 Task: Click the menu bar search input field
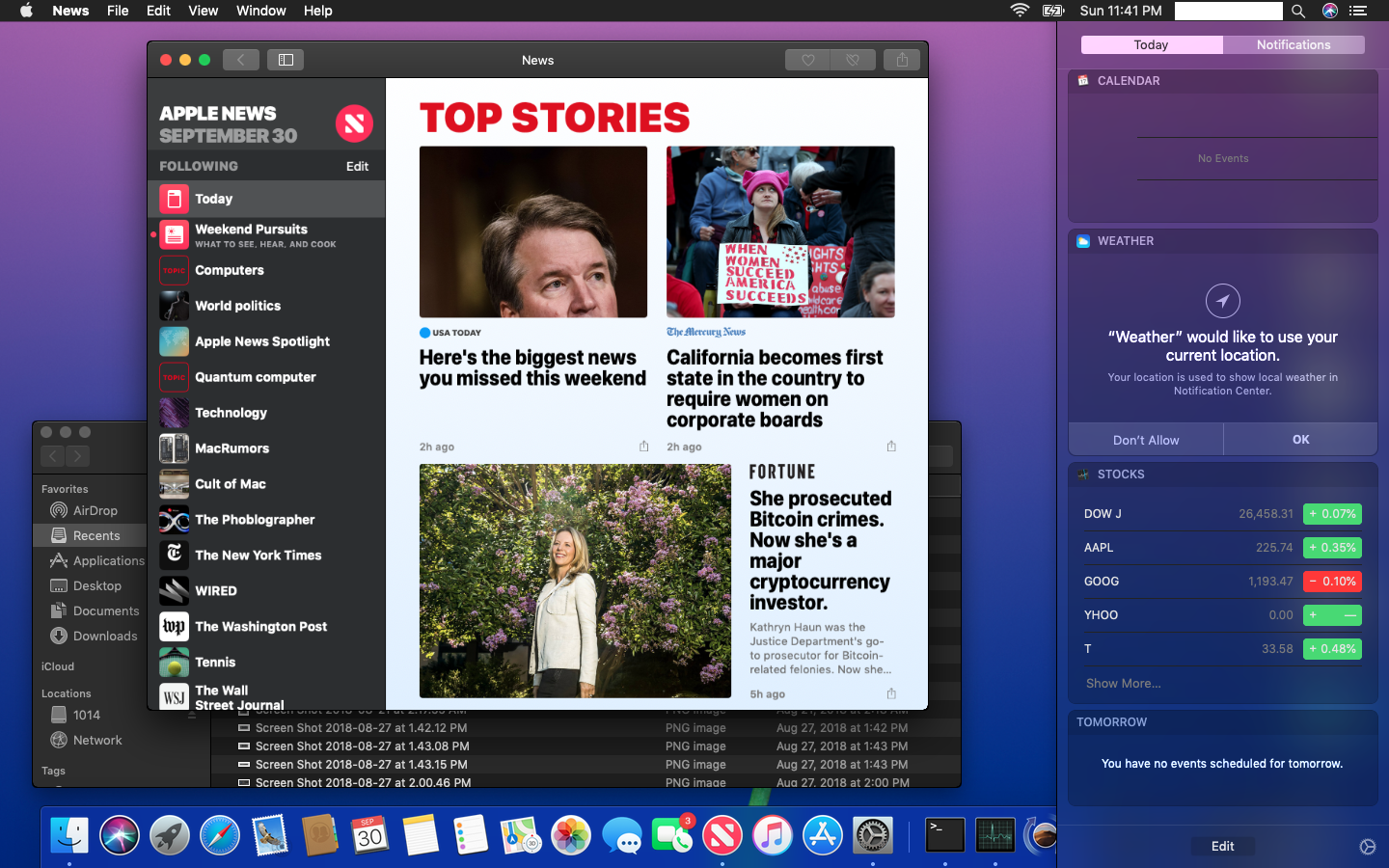pyautogui.click(x=1229, y=11)
